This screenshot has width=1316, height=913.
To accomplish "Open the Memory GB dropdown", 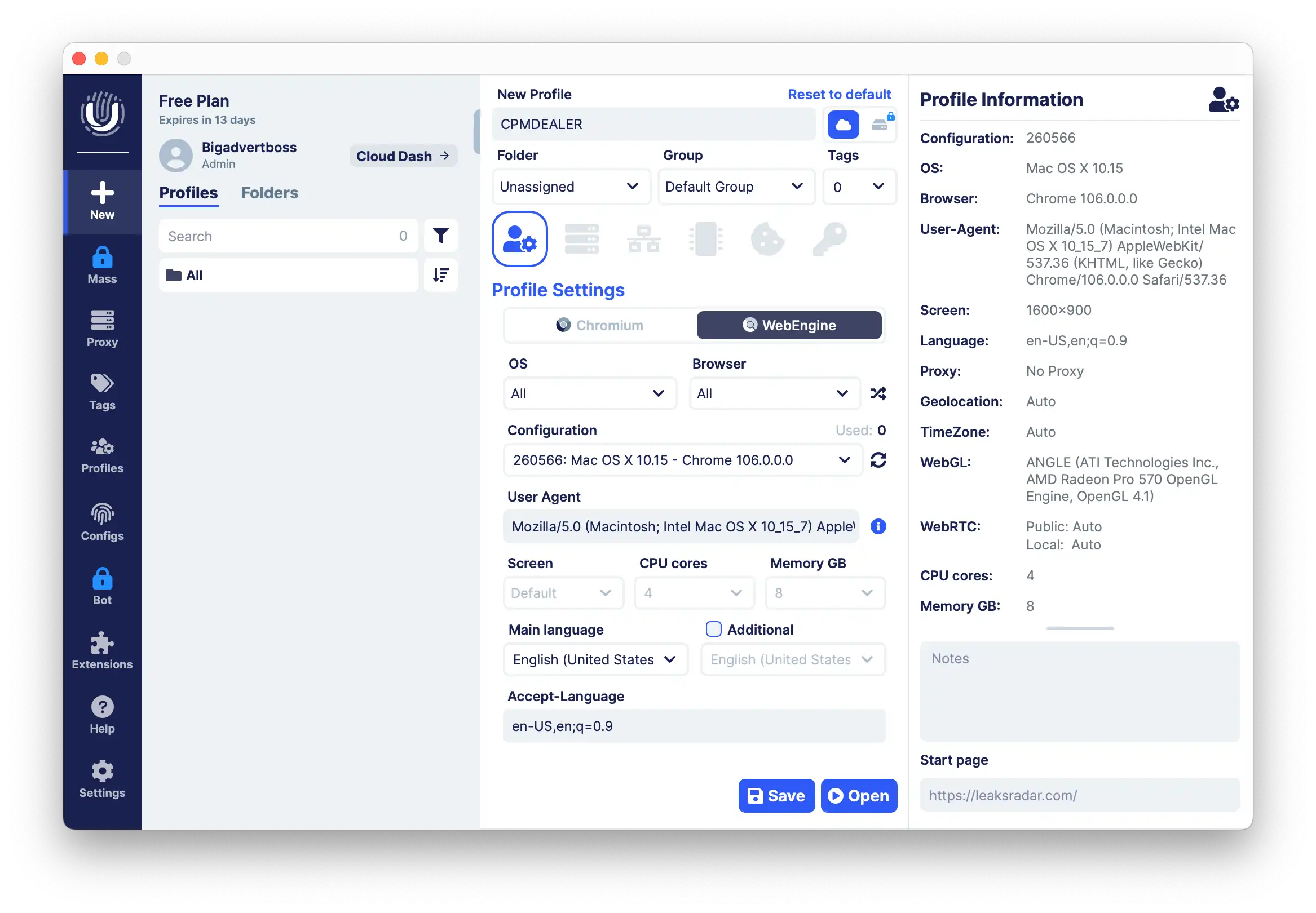I will point(825,593).
